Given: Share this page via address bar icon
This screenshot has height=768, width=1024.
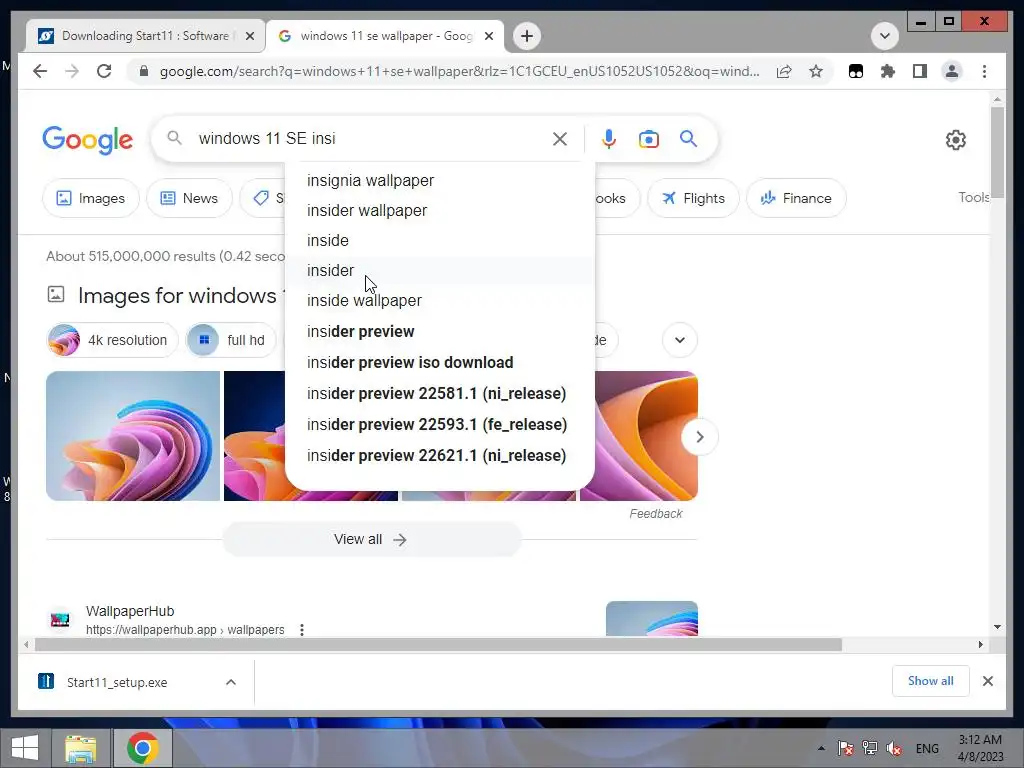Looking at the screenshot, I should tap(784, 71).
